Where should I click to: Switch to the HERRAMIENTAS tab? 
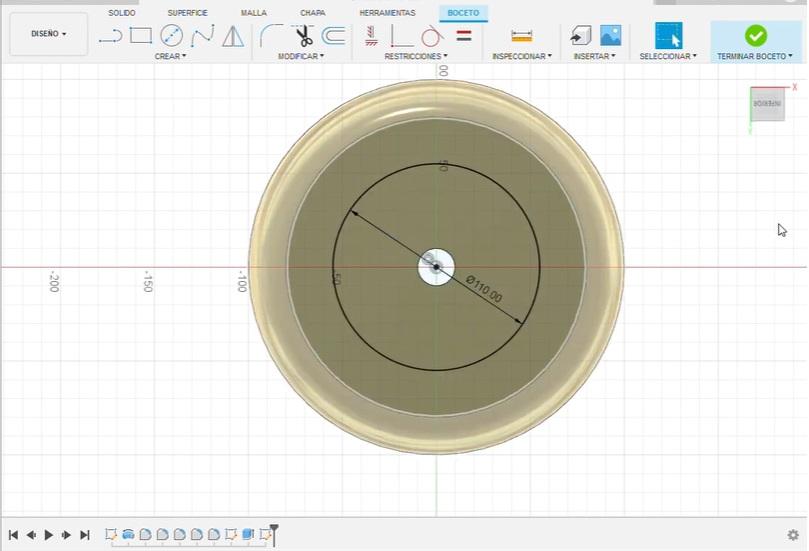387,13
